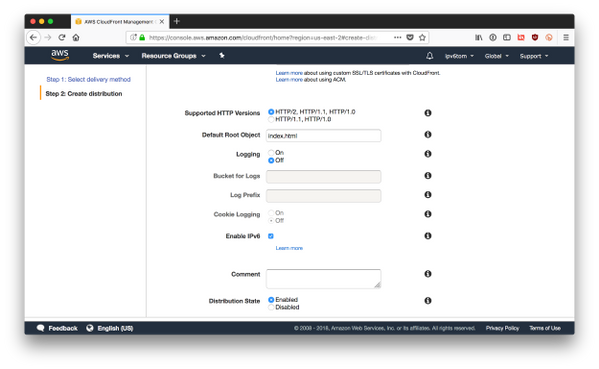Show info for Supported HTTP Versions
The height and width of the screenshot is (369, 599).
(x=428, y=113)
